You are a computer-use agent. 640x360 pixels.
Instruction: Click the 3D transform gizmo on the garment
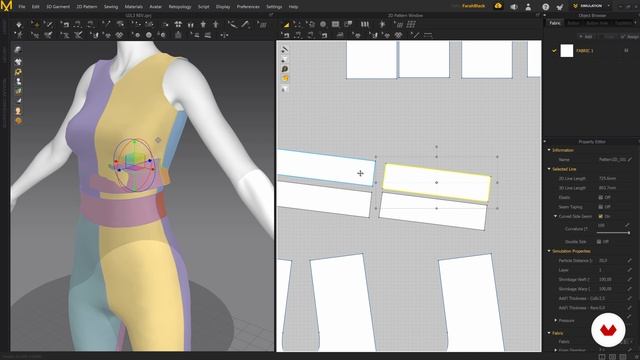pos(134,164)
